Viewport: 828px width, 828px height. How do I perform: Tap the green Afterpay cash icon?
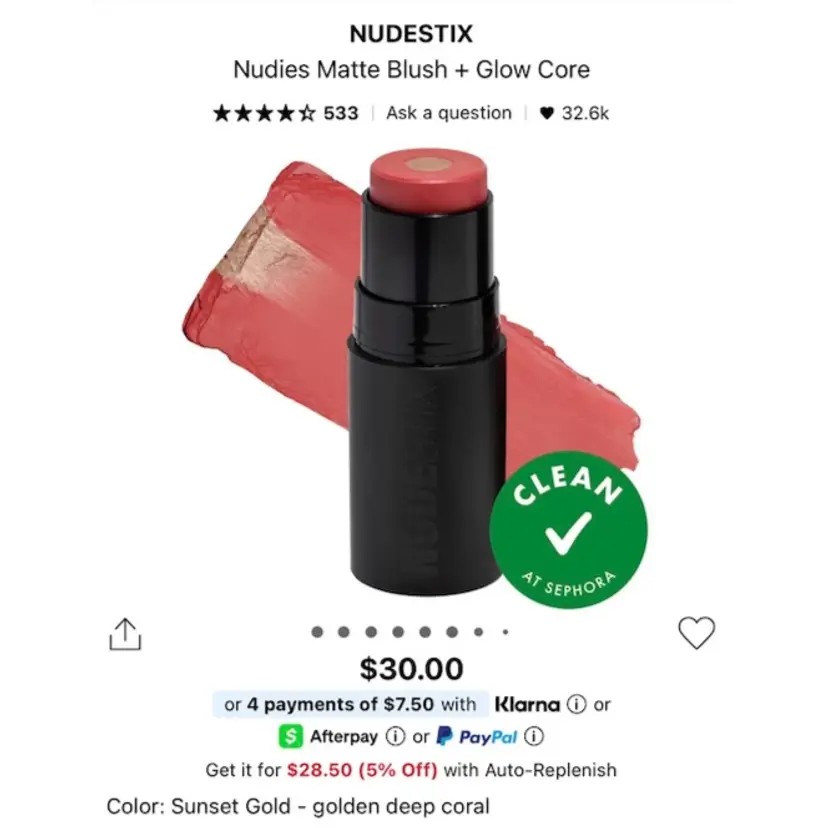(290, 736)
